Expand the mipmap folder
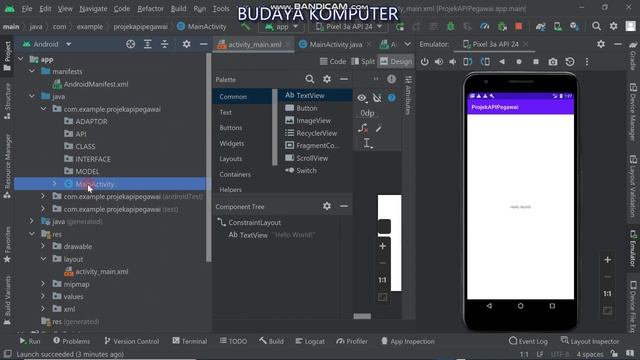Image resolution: width=640 pixels, height=360 pixels. [43, 284]
